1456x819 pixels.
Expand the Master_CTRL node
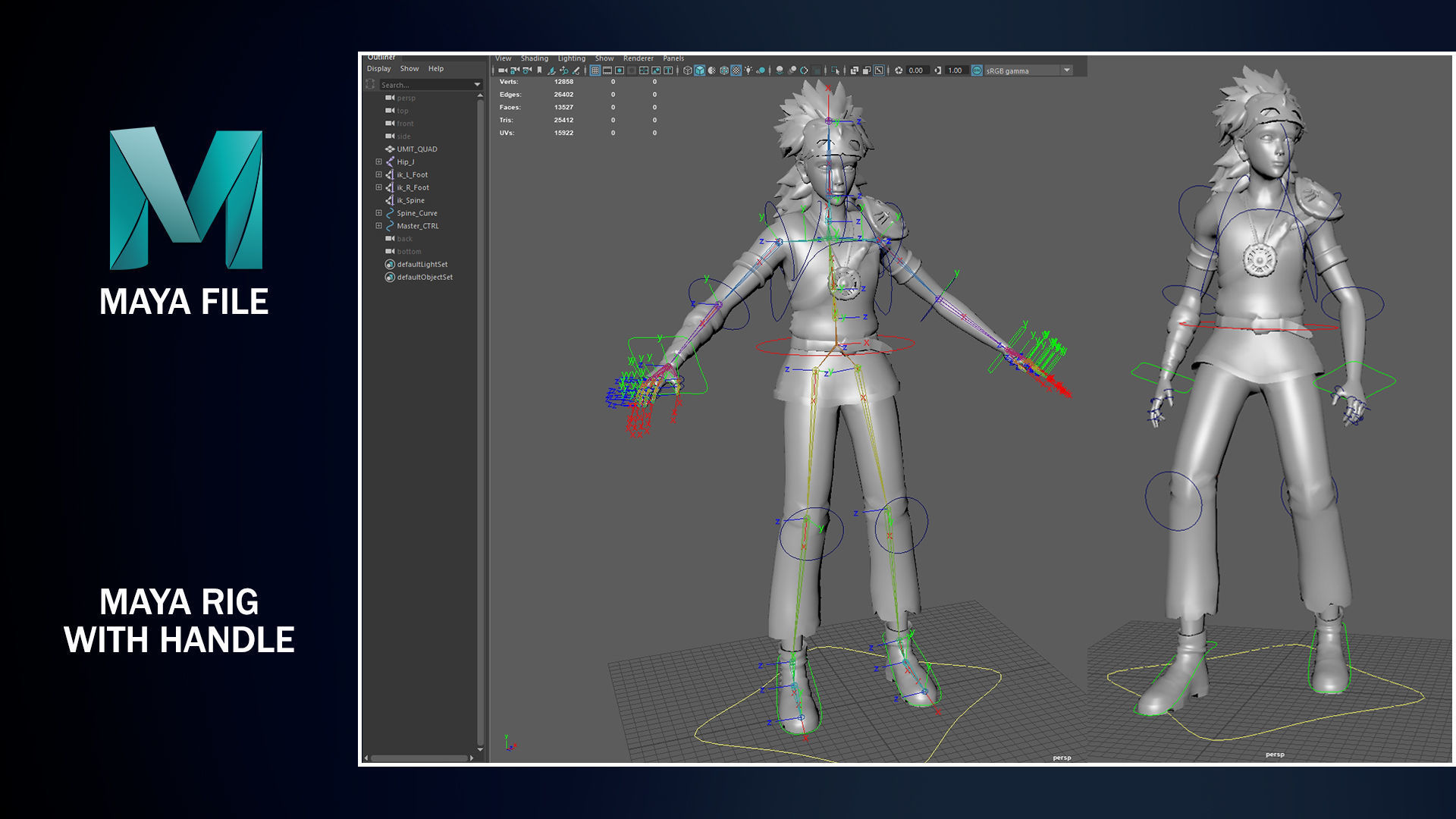pyautogui.click(x=378, y=226)
